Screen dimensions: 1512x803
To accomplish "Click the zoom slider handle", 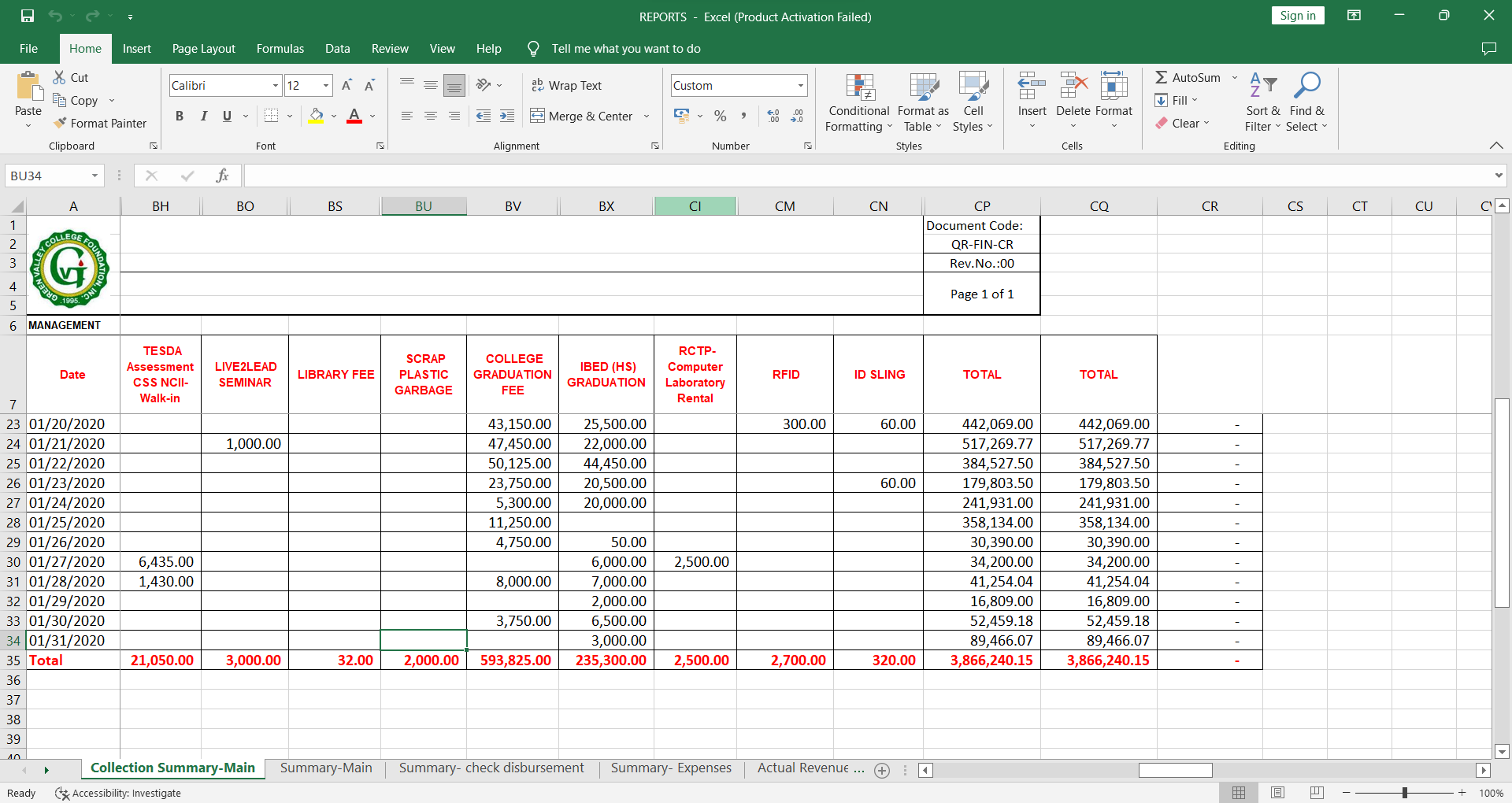I will click(x=1404, y=793).
